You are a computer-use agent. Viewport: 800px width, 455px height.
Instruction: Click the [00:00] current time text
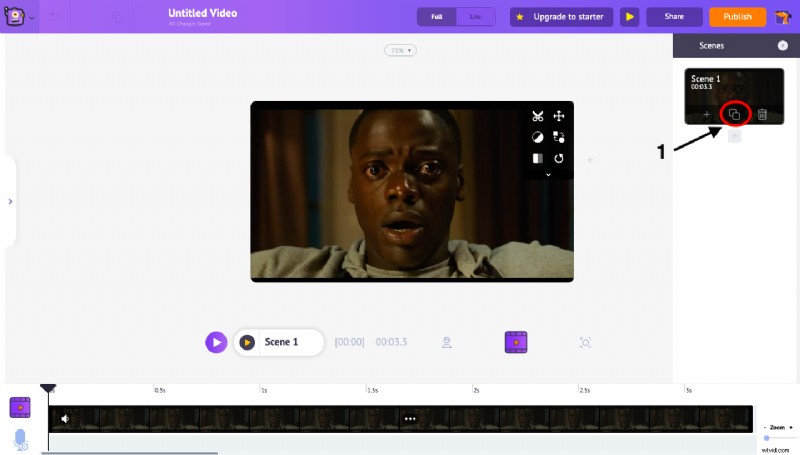click(x=349, y=342)
